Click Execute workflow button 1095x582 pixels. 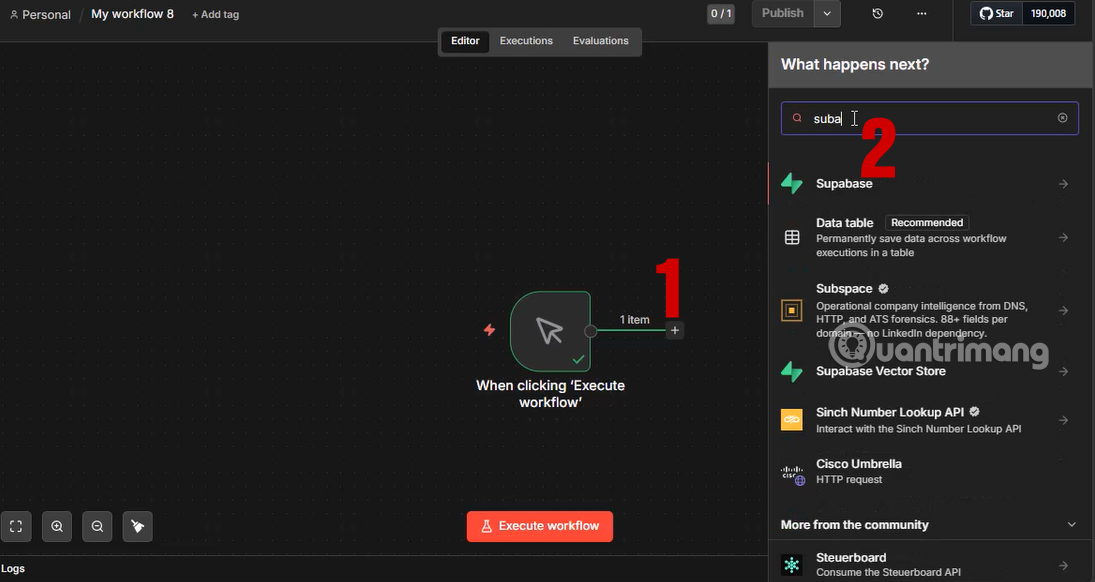[540, 526]
